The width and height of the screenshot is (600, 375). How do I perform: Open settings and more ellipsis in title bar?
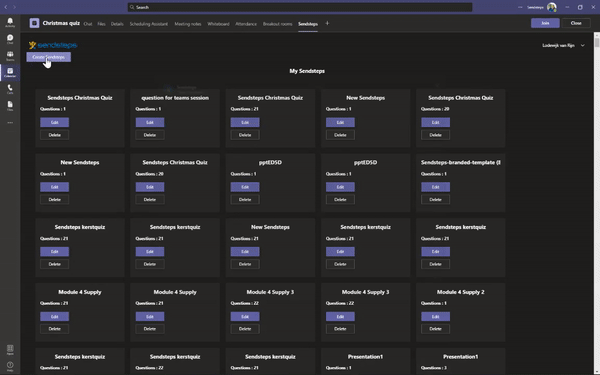tap(520, 7)
